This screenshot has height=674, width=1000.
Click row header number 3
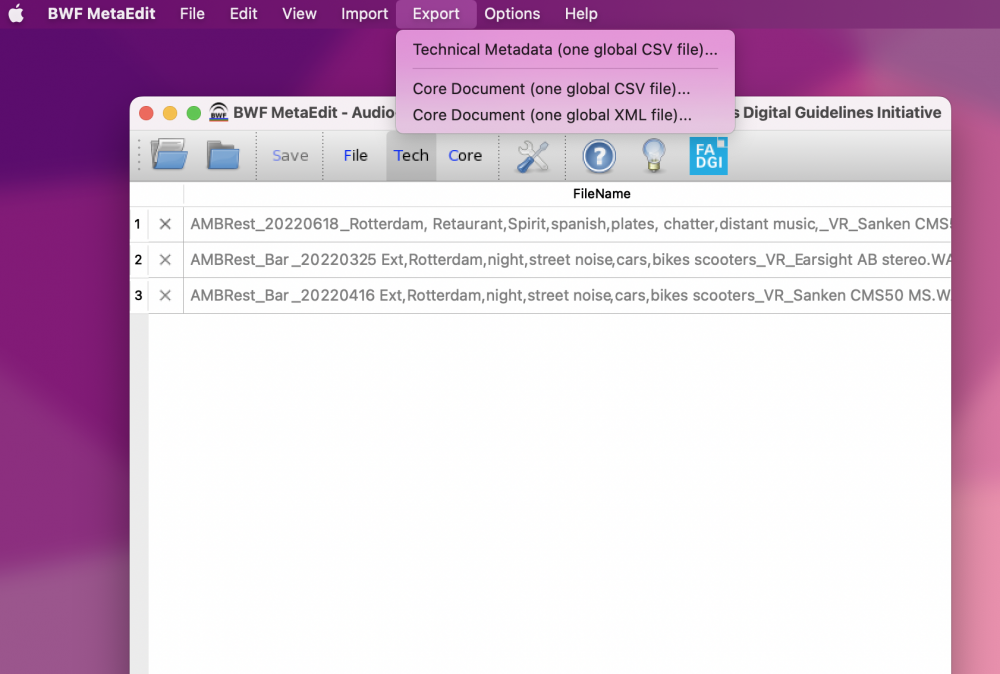138,295
